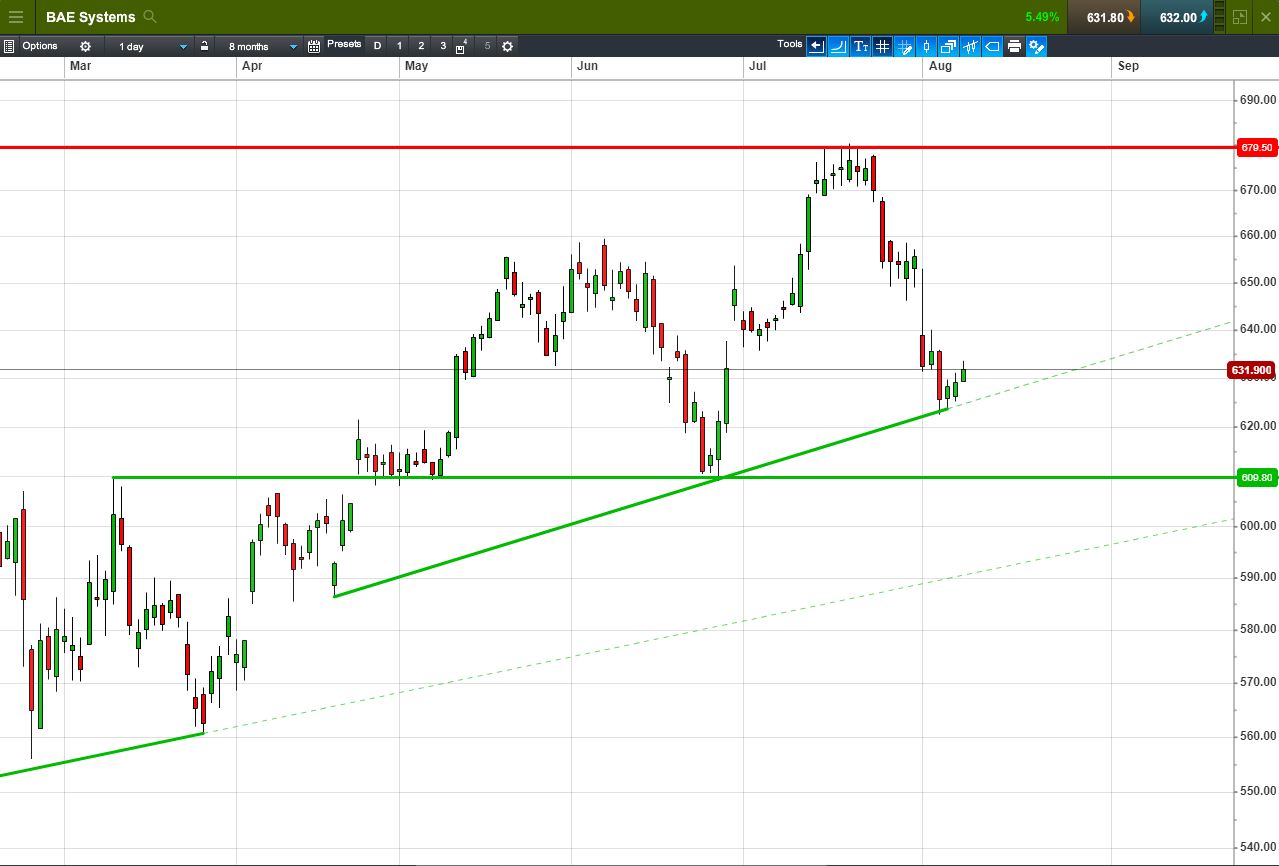Click the back arrow tool icon

[816, 46]
